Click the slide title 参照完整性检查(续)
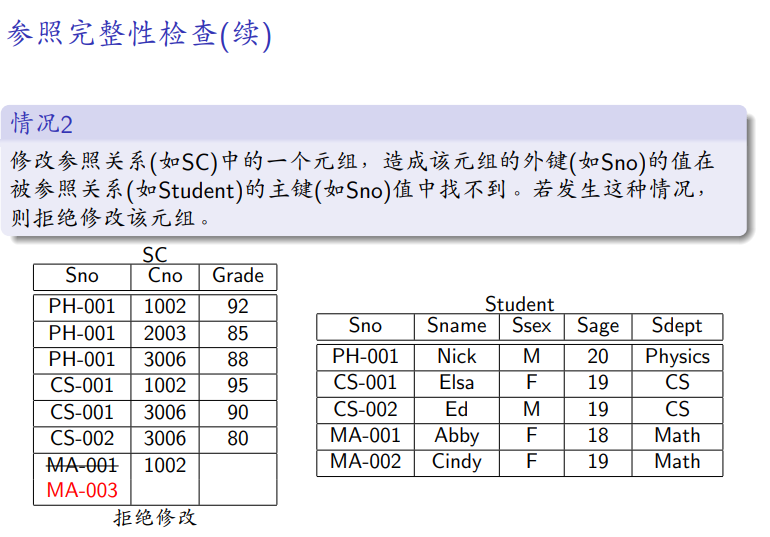The width and height of the screenshot is (770, 537). click(x=139, y=35)
